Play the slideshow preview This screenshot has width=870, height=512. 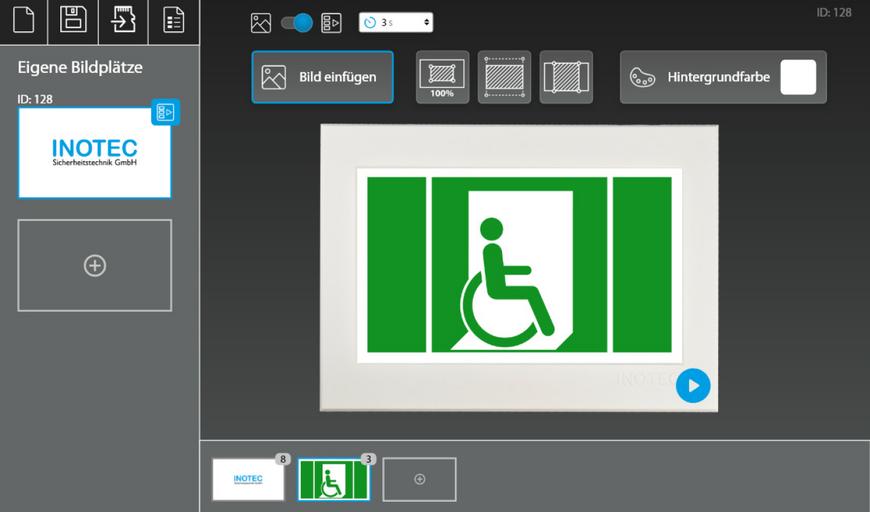693,386
